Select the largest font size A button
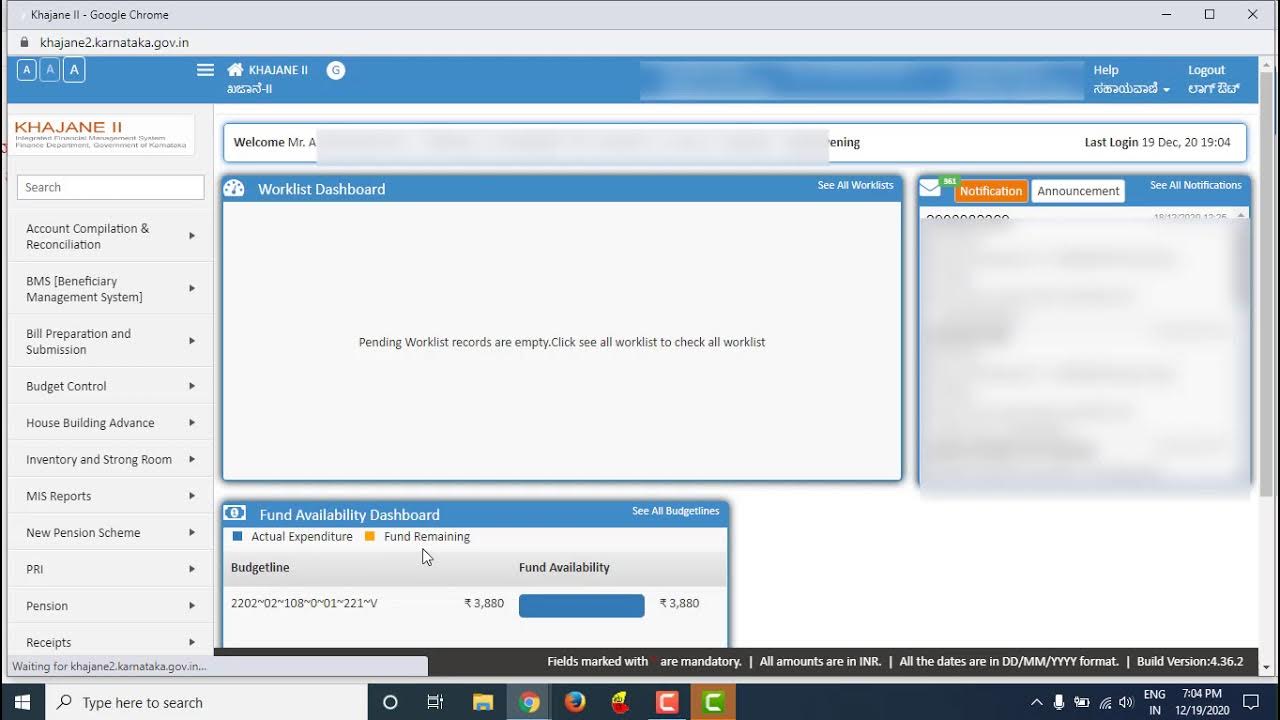The width and height of the screenshot is (1280, 720). click(74, 69)
